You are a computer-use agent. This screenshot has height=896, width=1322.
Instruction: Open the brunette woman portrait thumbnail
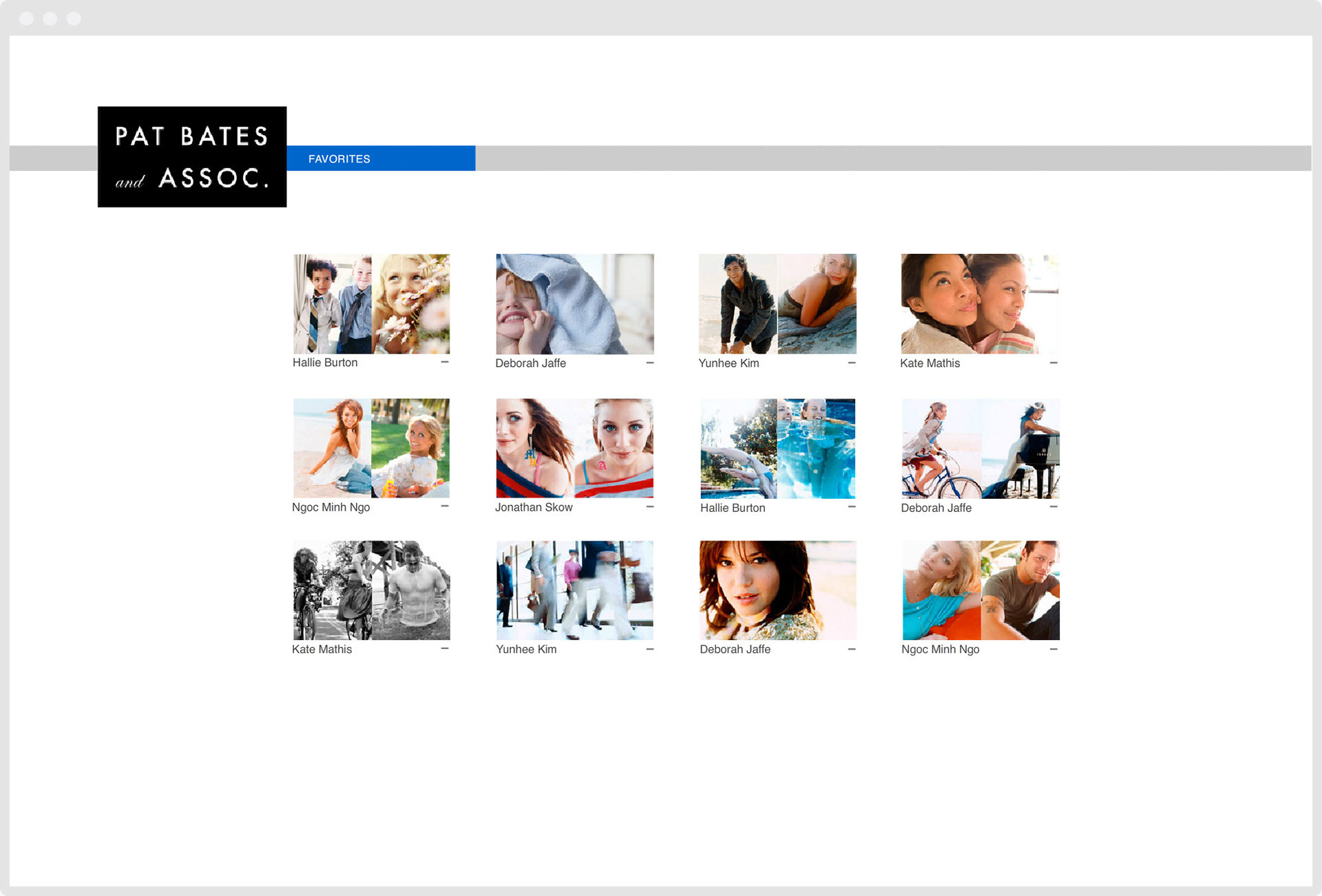pos(777,590)
